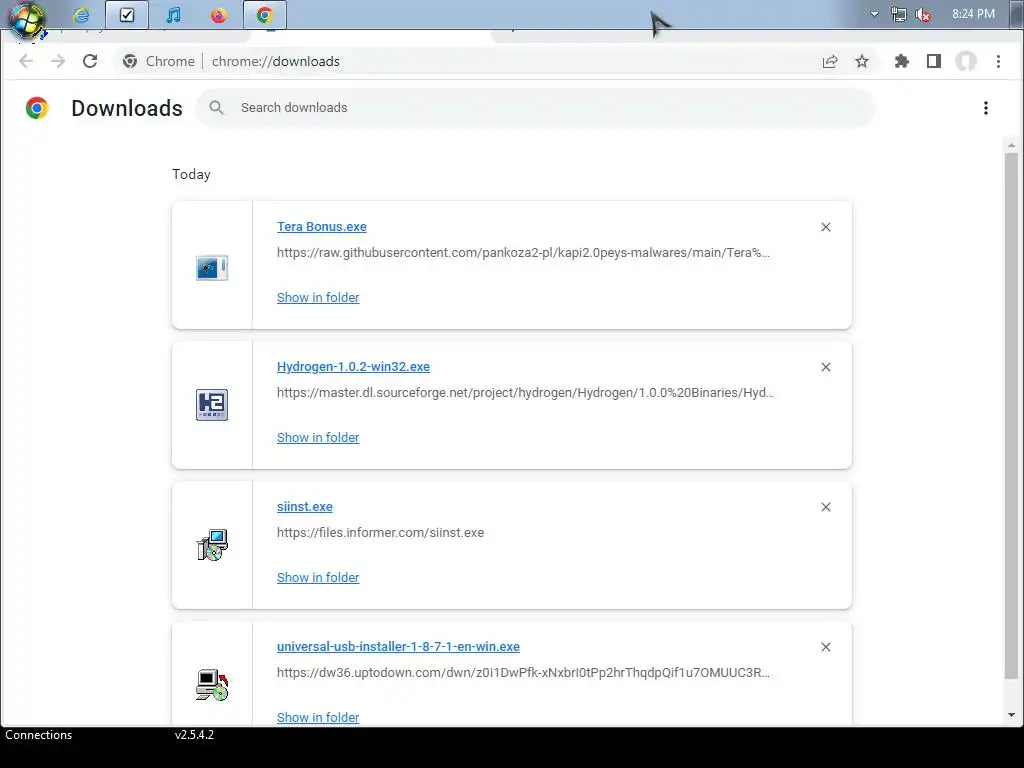This screenshot has width=1024, height=768.
Task: Click the siinst.exe installer icon
Action: 212,545
